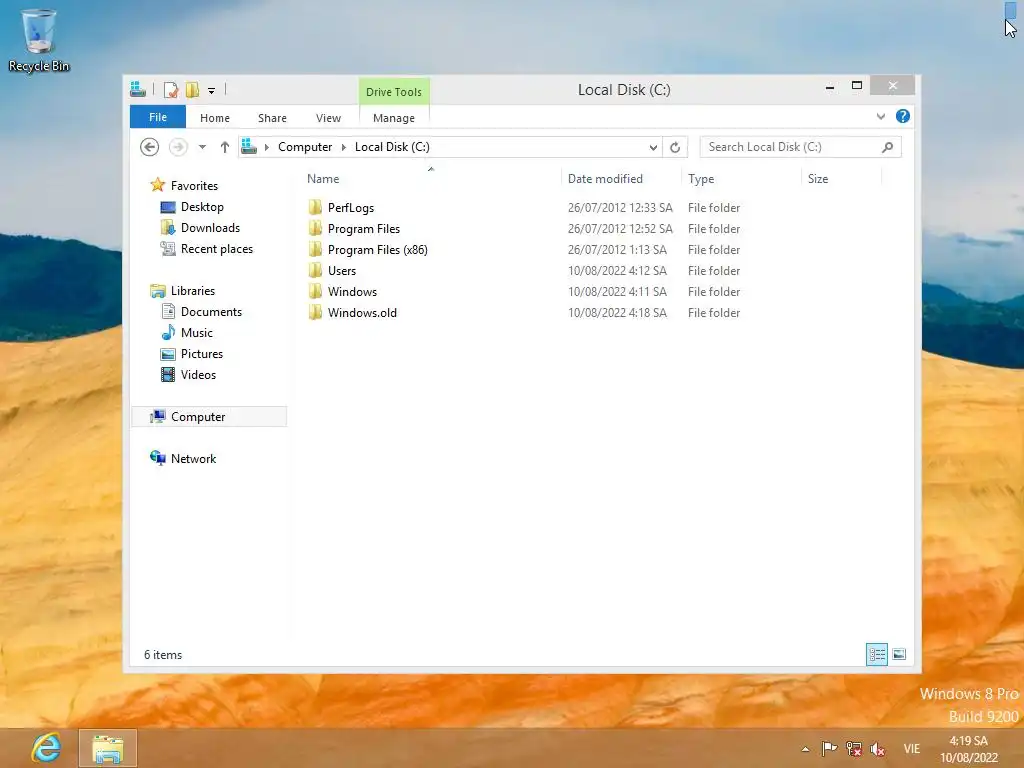This screenshot has height=768, width=1024.
Task: Select the Windows.old folder icon
Action: coord(315,312)
